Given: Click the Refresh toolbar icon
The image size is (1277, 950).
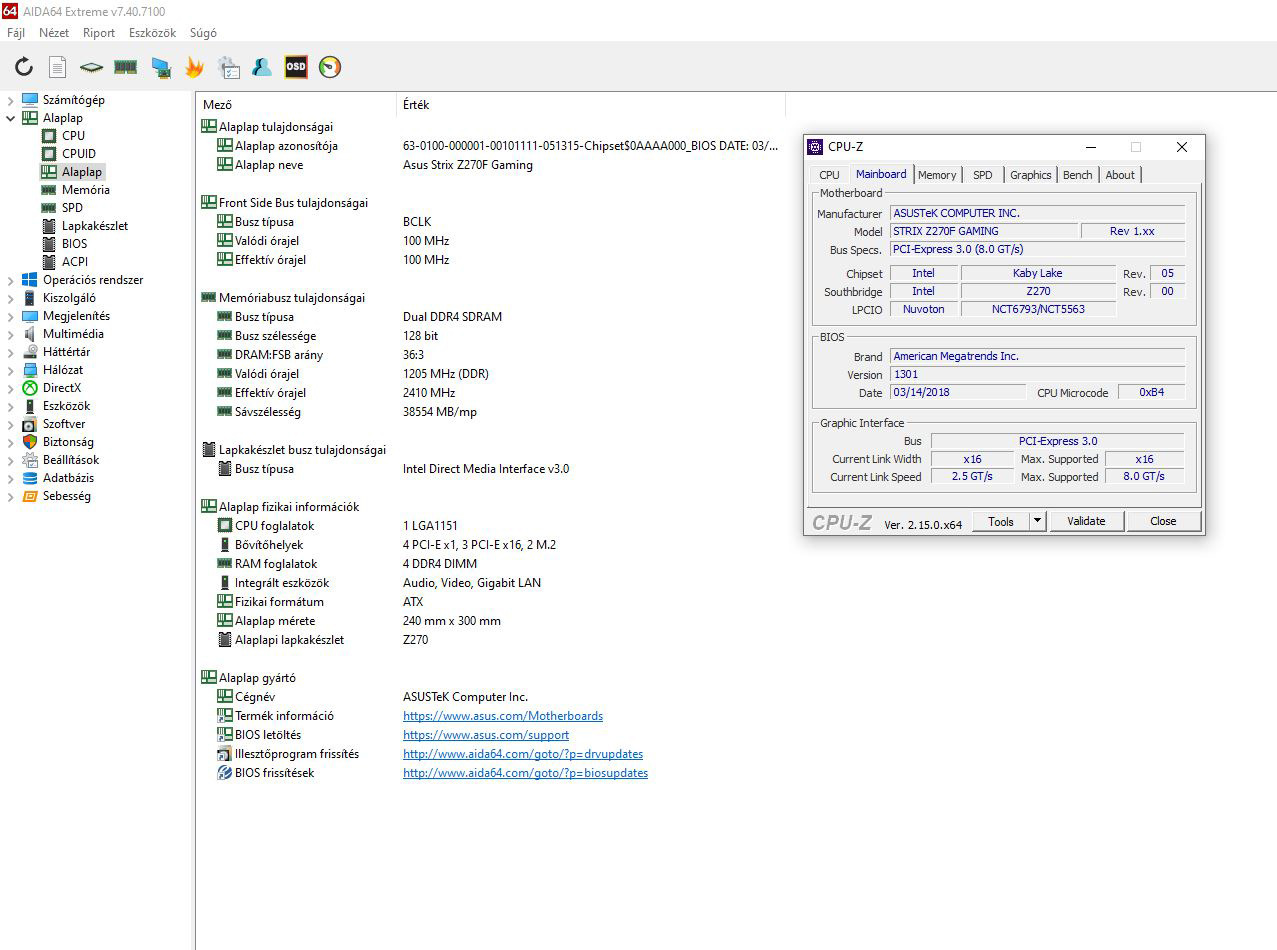Looking at the screenshot, I should point(24,67).
